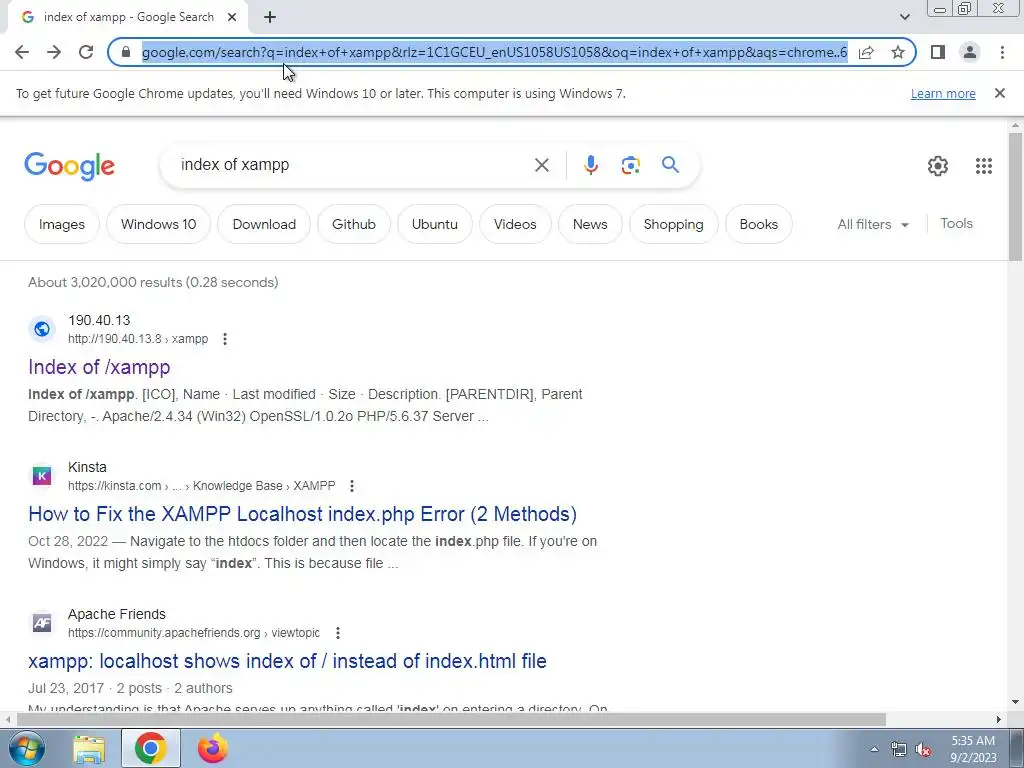Switch to Videos results
The width and height of the screenshot is (1024, 768).
515,224
